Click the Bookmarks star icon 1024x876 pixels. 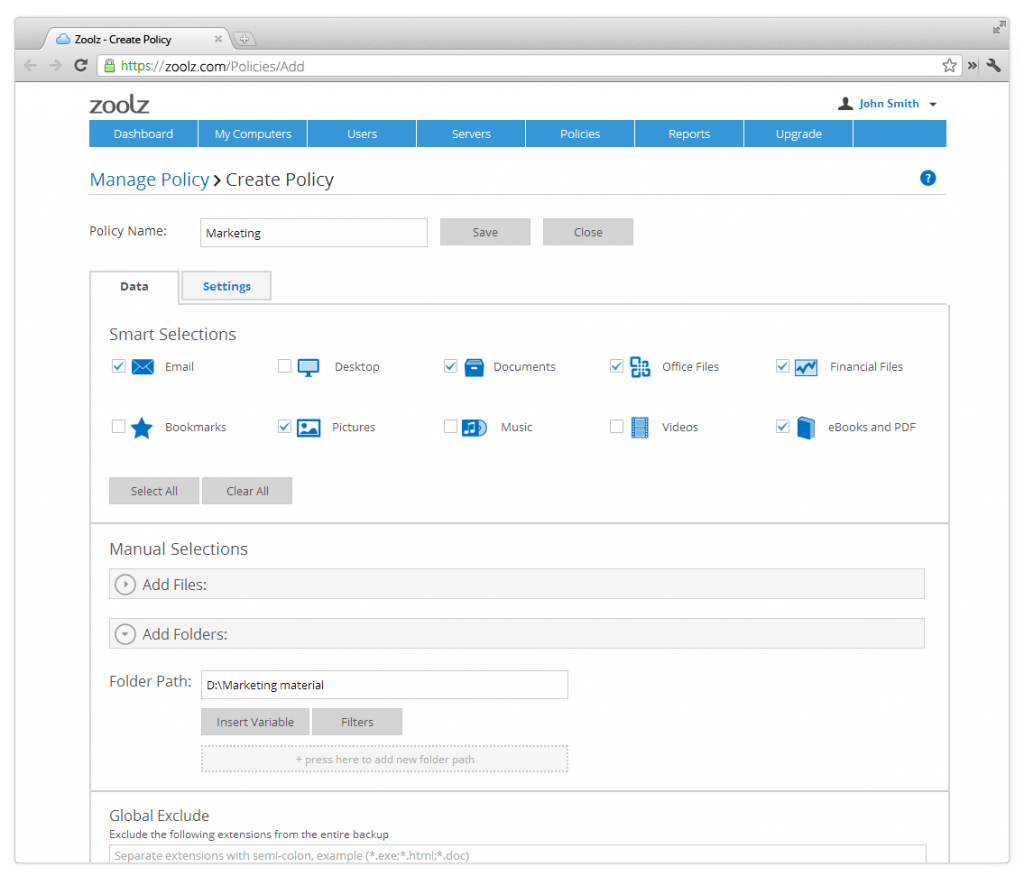point(140,427)
